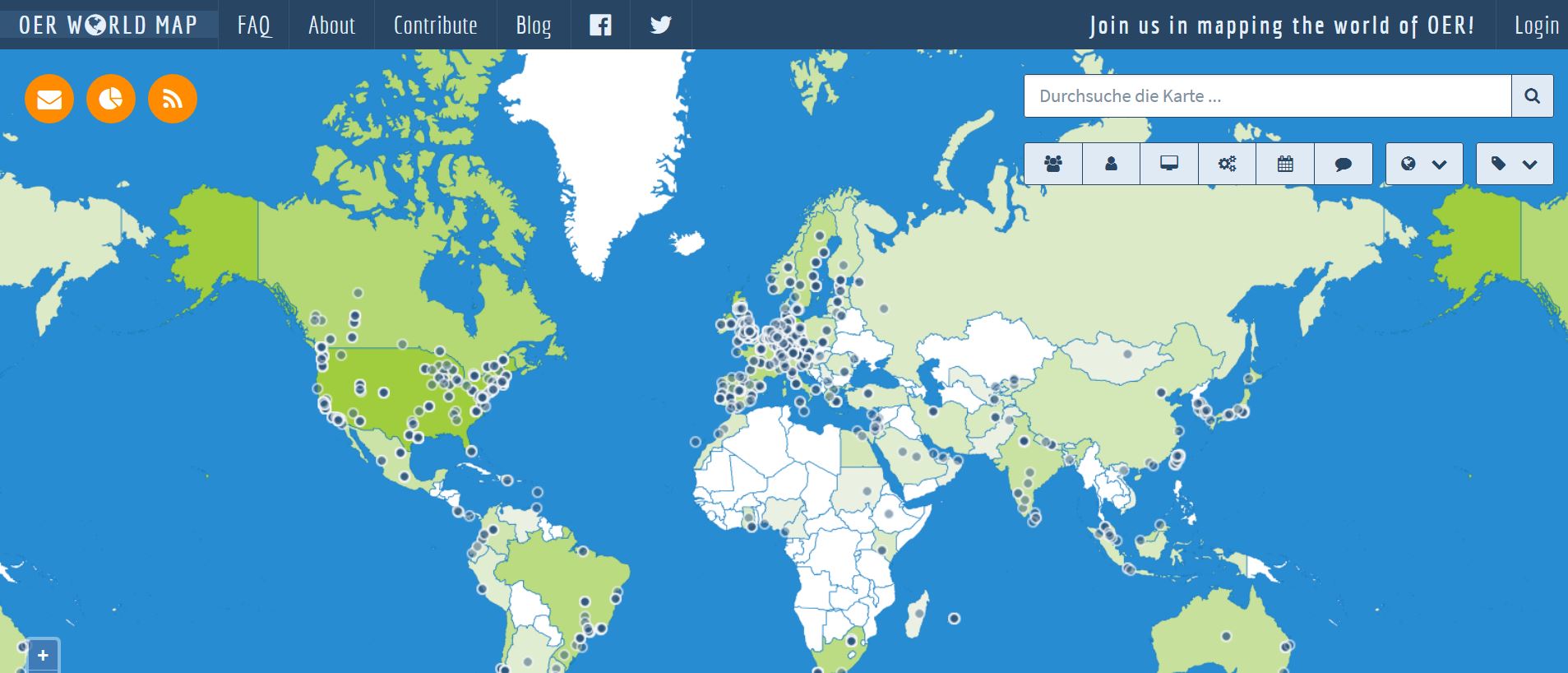Open the Facebook page icon

click(600, 25)
